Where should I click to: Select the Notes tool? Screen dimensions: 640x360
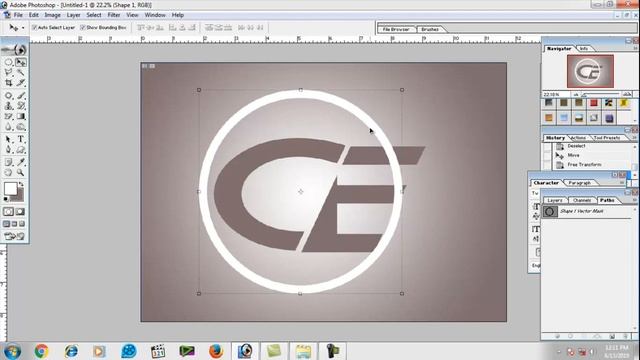(8, 162)
